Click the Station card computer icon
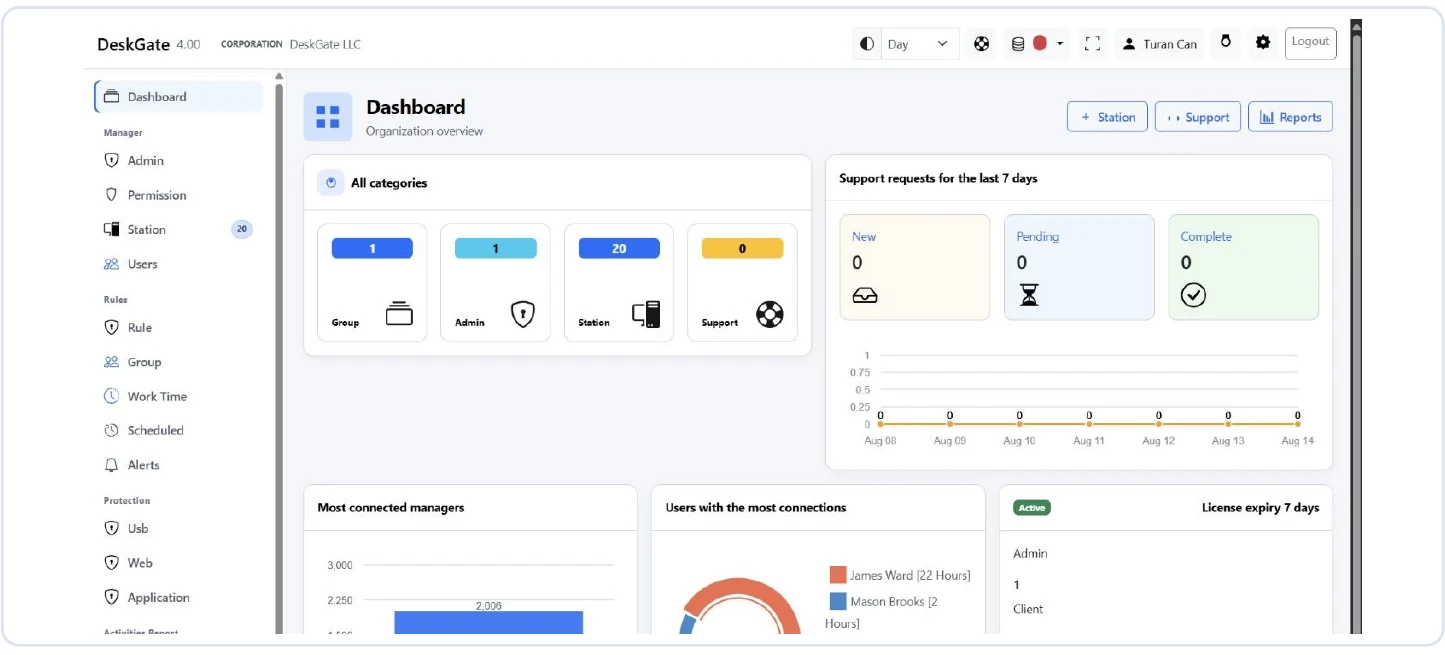1445x655 pixels. (646, 315)
